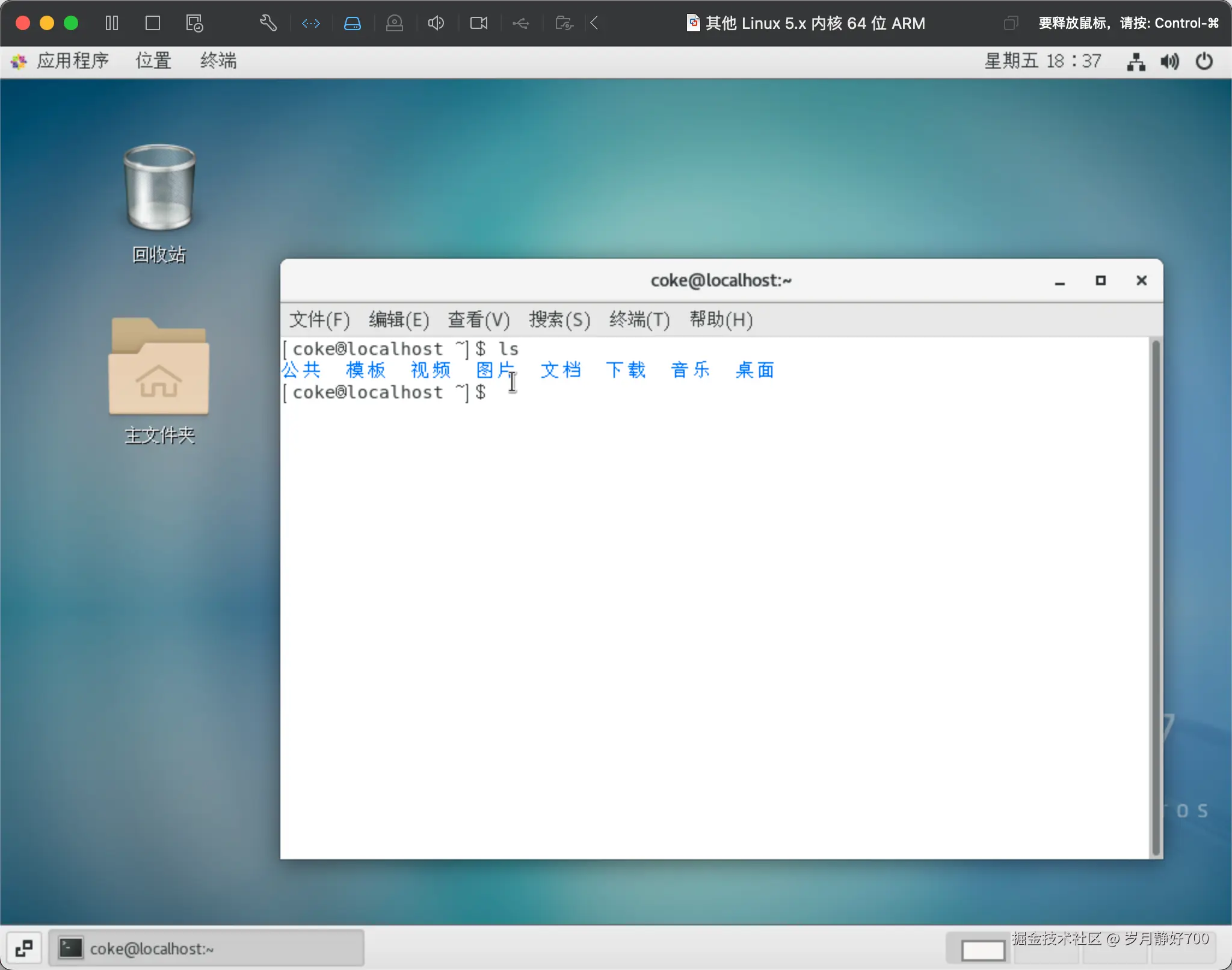Open the 主文件夹 home folder icon
Viewport: 1232px width, 970px height.
pos(159,367)
